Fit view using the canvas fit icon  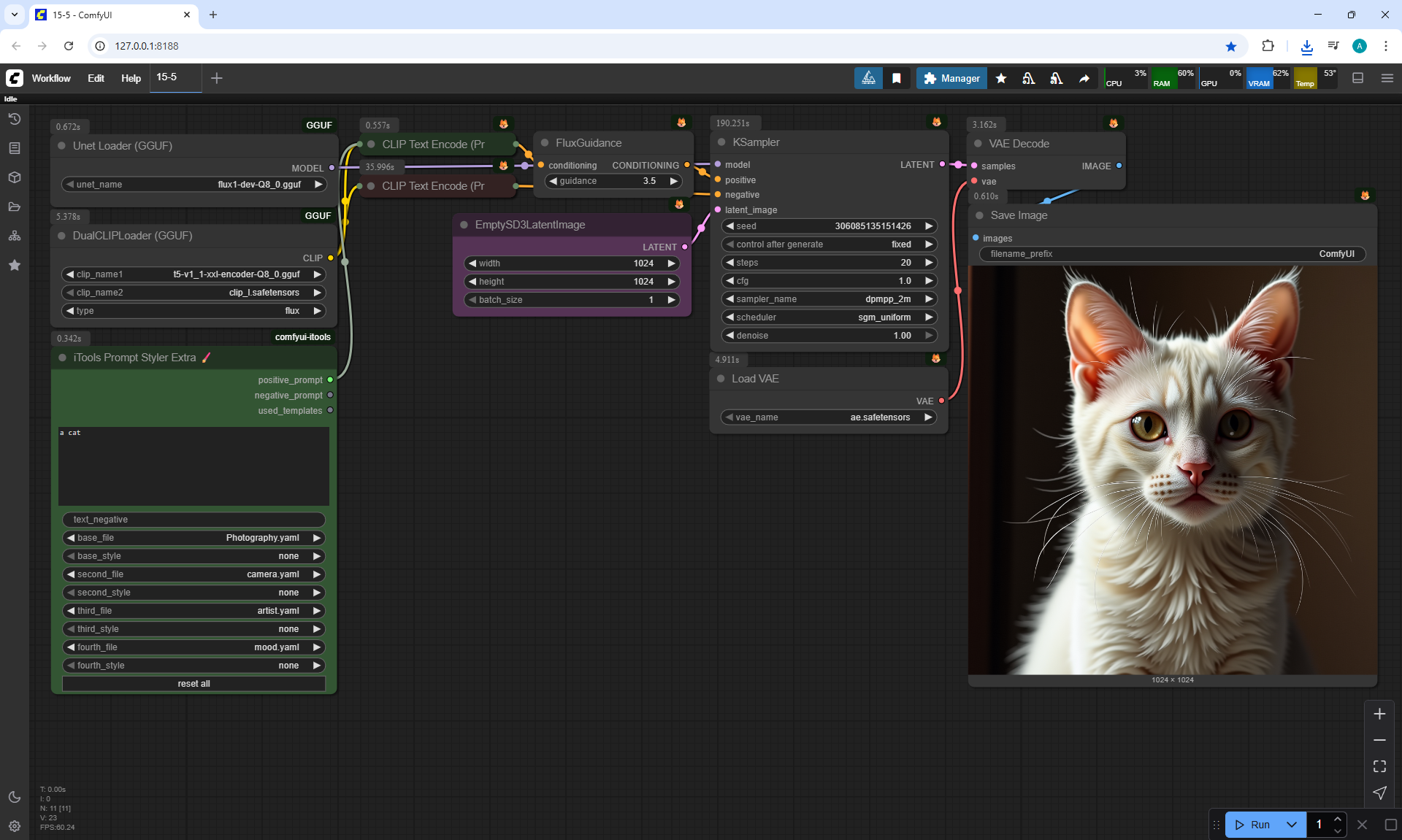(x=1379, y=766)
